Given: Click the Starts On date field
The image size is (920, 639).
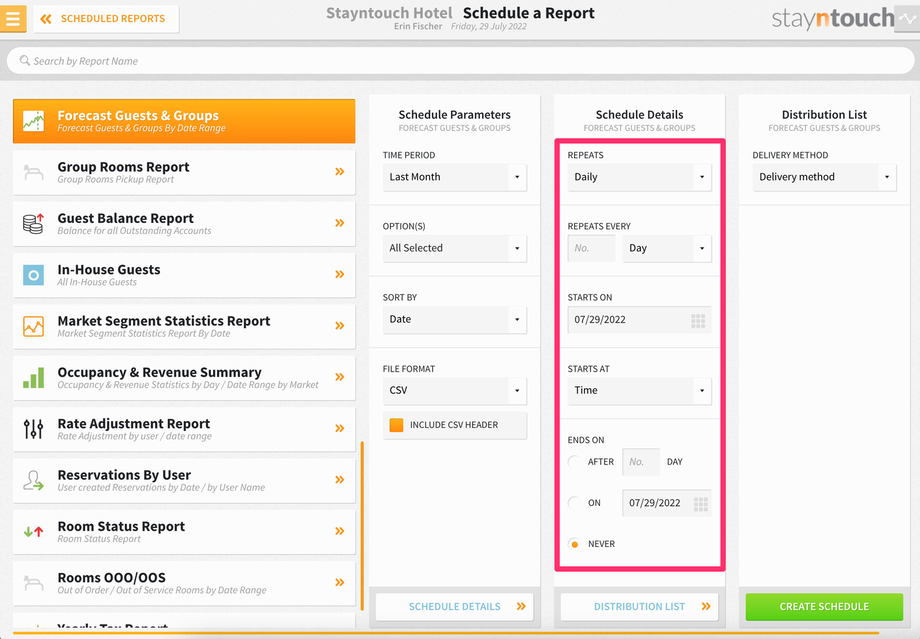Looking at the screenshot, I should [640, 320].
